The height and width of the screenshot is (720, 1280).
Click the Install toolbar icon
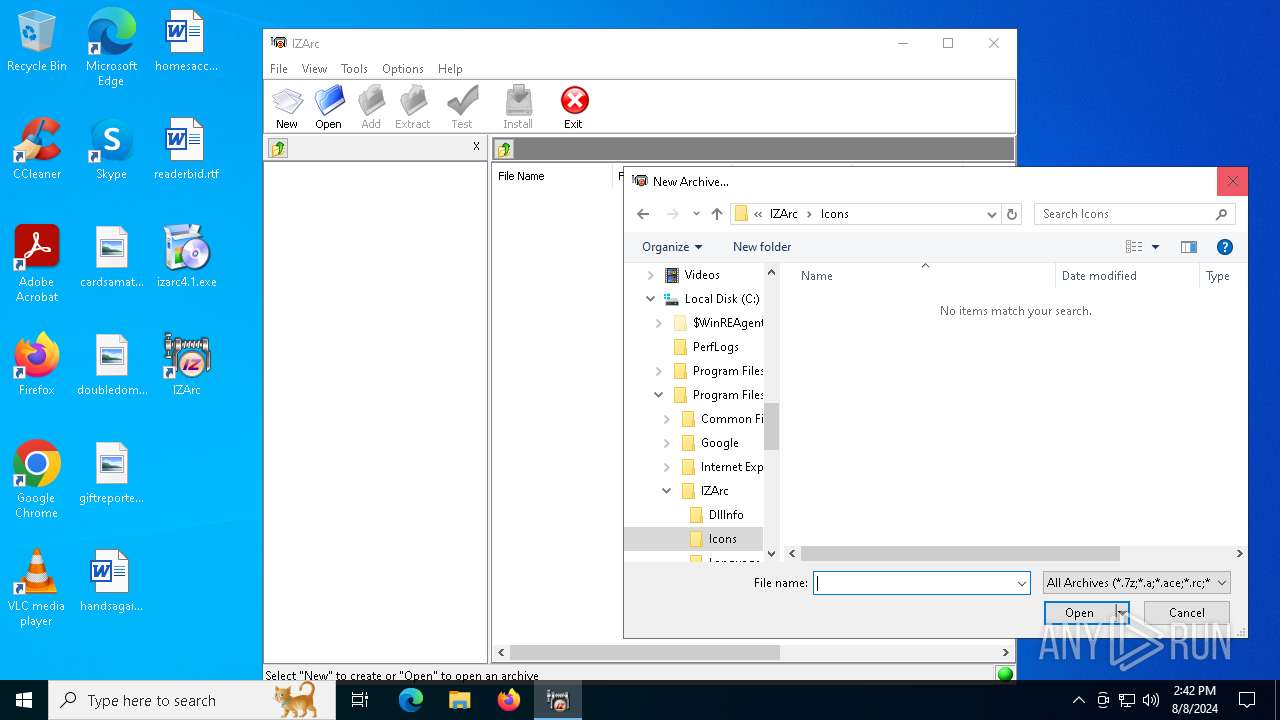pyautogui.click(x=518, y=107)
